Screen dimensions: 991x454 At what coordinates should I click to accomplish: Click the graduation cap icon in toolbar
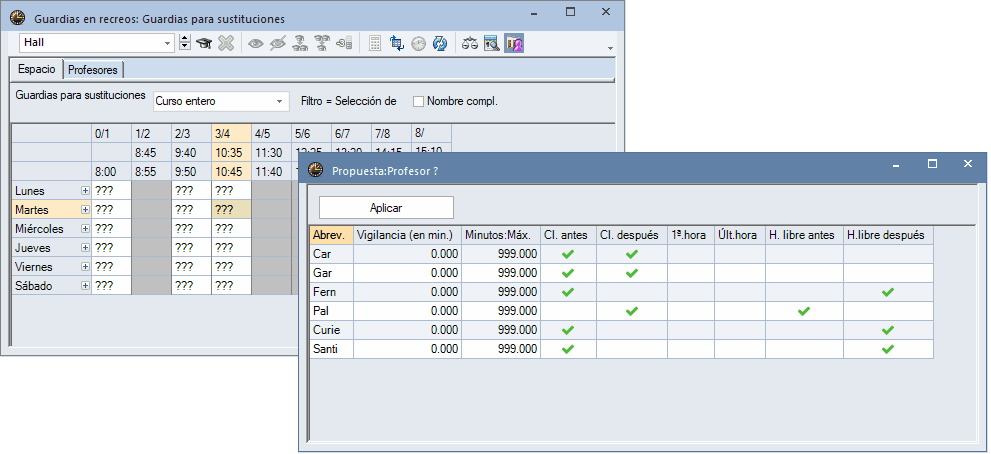pos(204,43)
